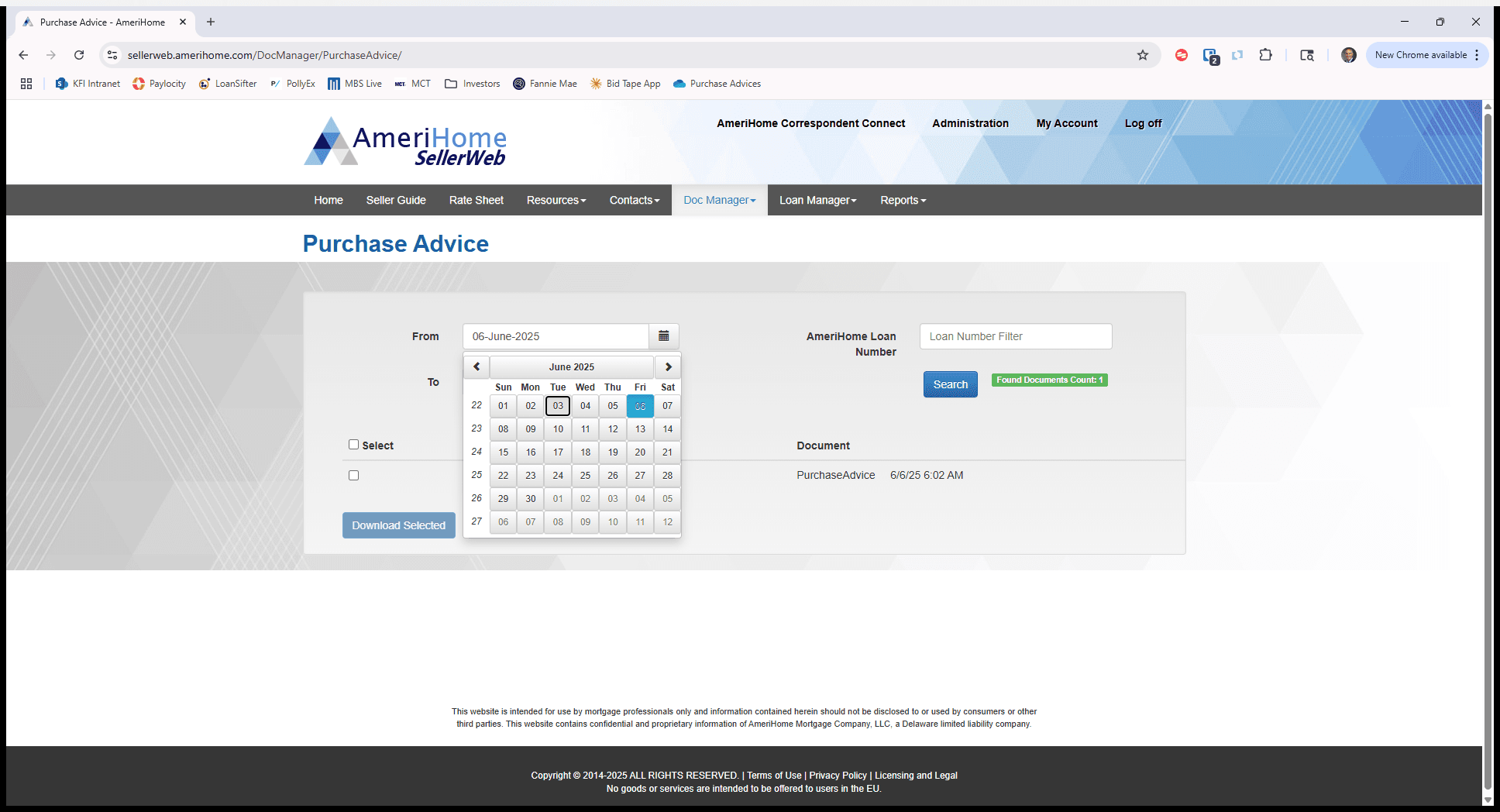The width and height of the screenshot is (1500, 812).
Task: Open AmeriHome Correspondent Connect link
Action: 810,123
